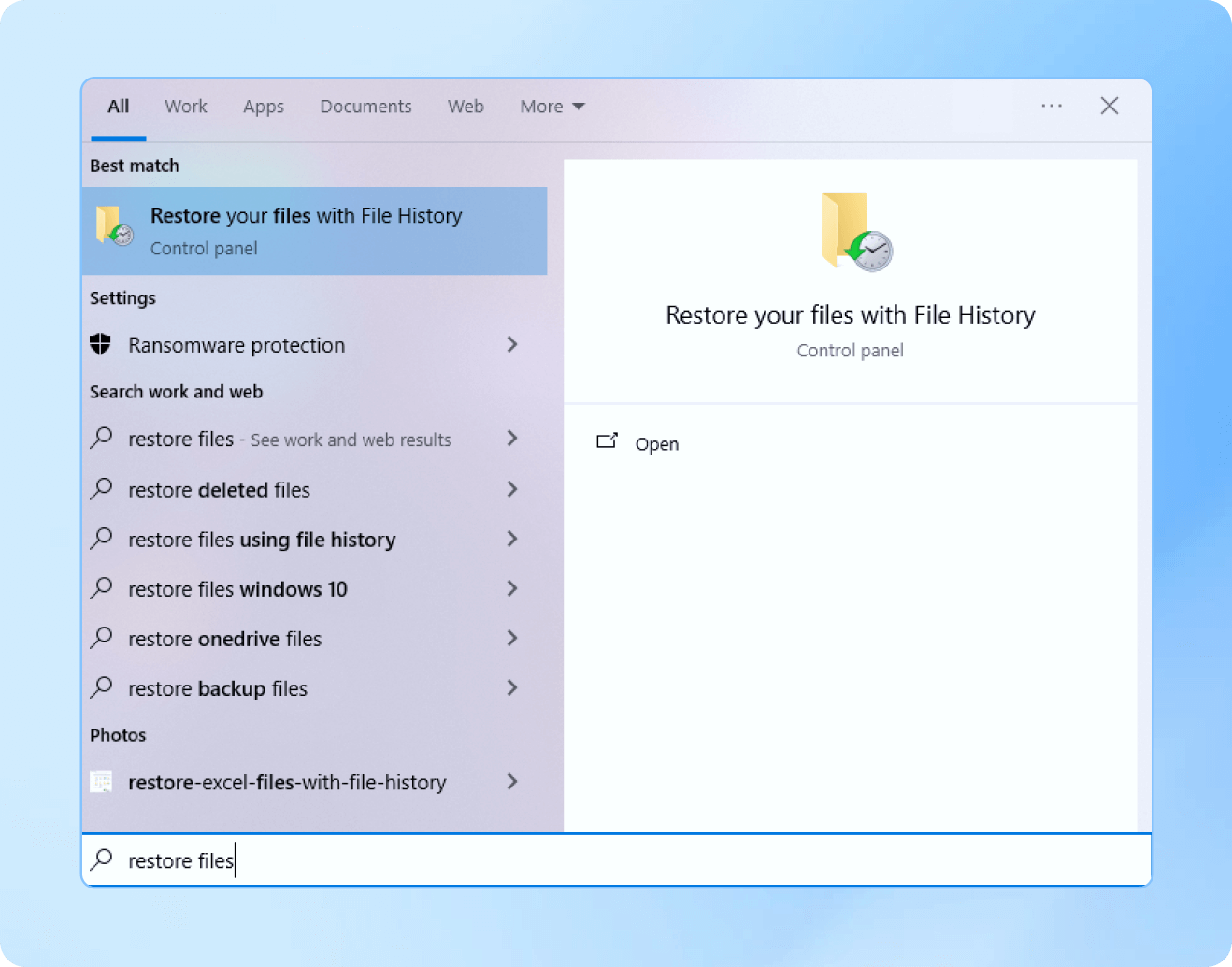Click the Ransomware protection shield icon
Viewport: 1232px width, 967px height.
coord(101,344)
